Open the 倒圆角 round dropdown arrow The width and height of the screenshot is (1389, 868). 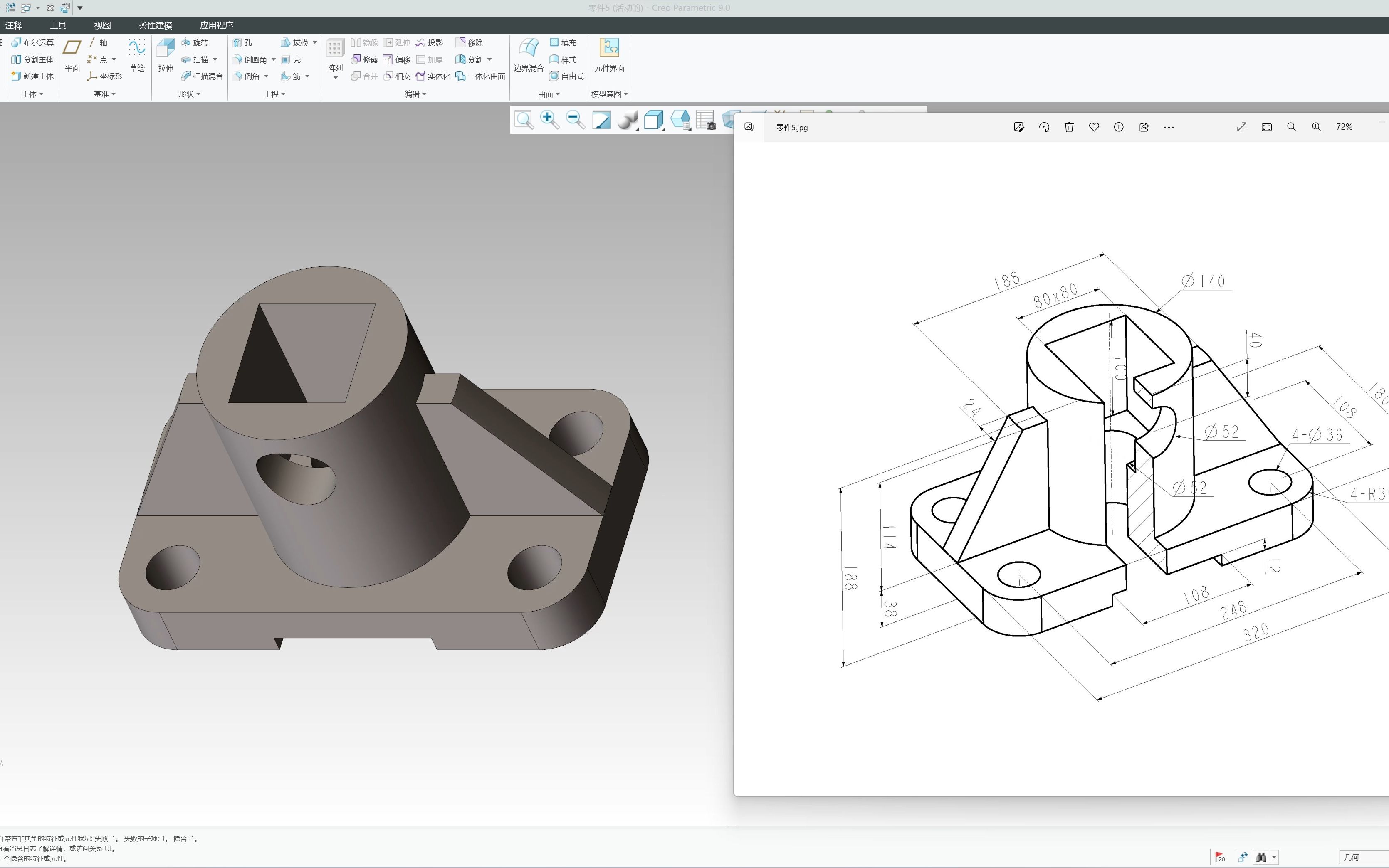point(273,60)
